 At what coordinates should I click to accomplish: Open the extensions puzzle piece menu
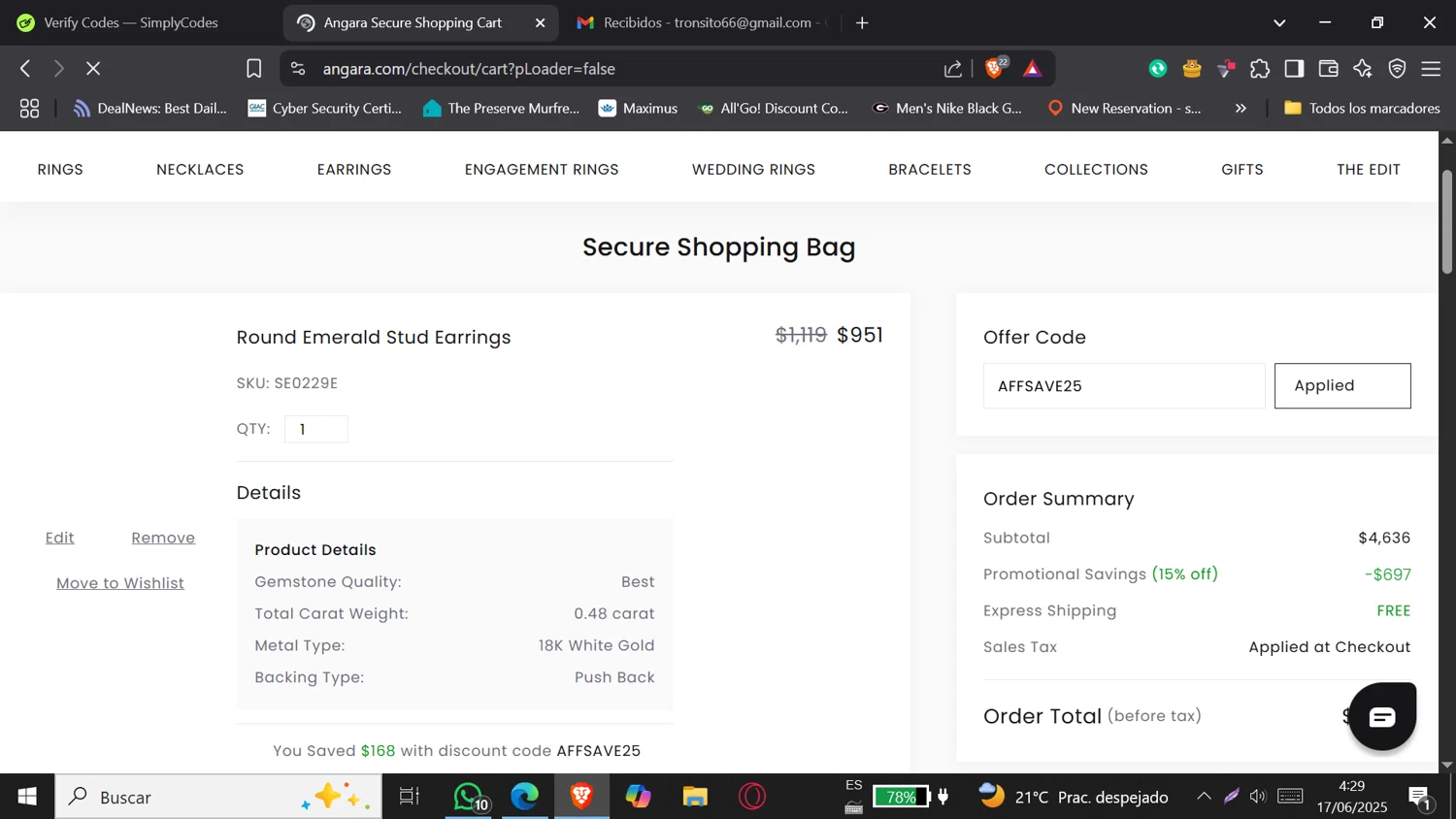[1260, 69]
